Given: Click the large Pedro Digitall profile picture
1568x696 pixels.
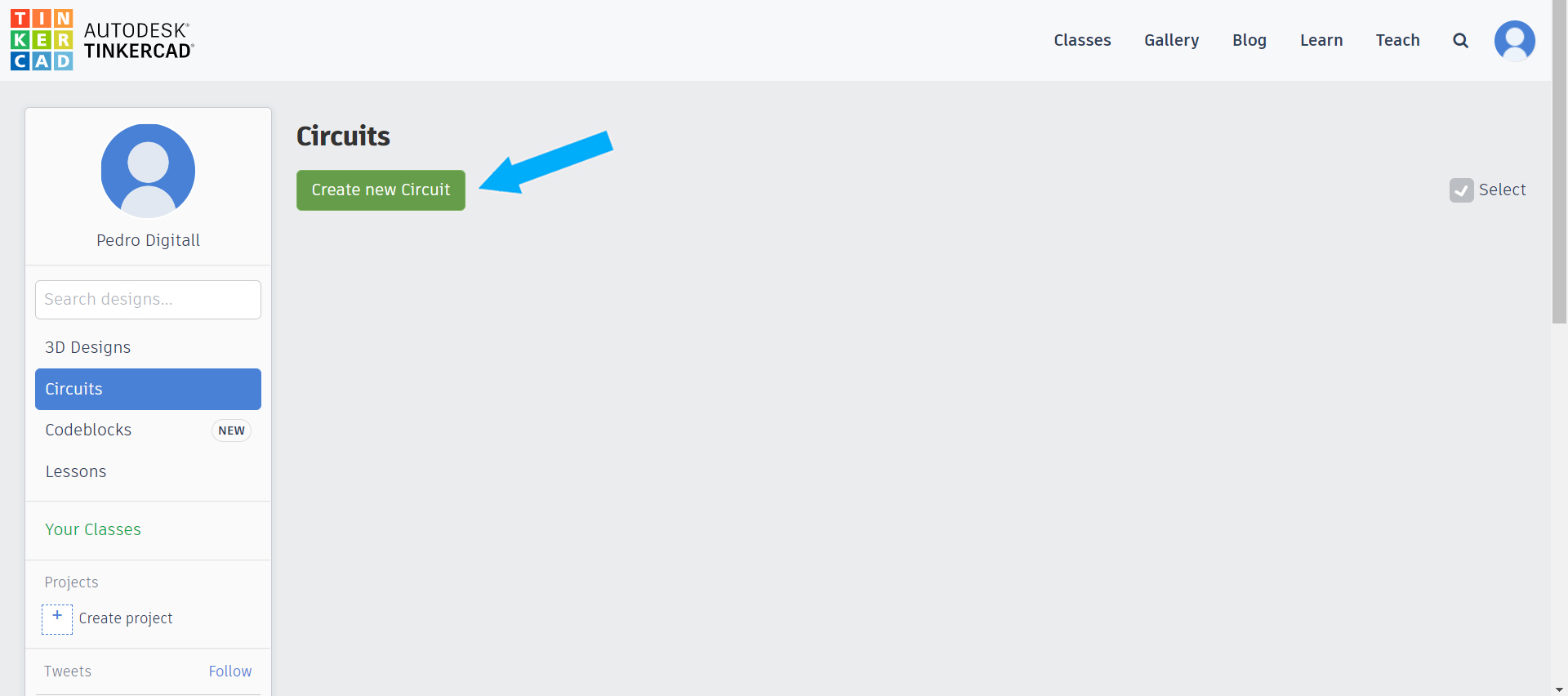Looking at the screenshot, I should point(148,171).
